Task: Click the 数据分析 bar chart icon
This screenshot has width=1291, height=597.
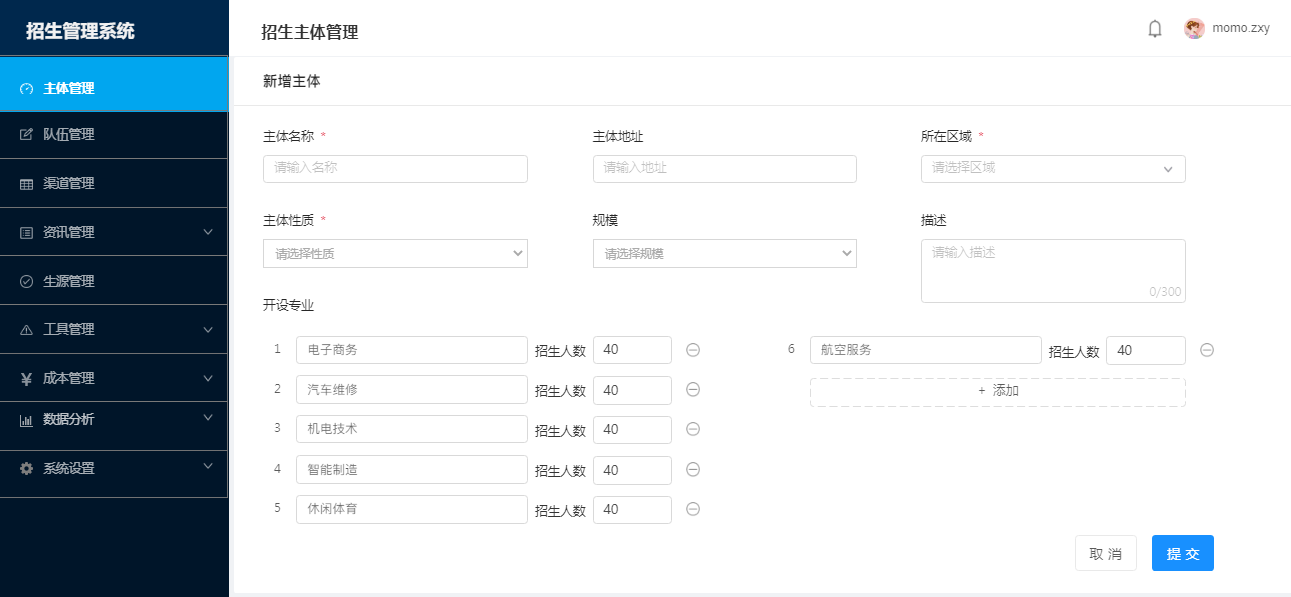Action: click(x=27, y=420)
